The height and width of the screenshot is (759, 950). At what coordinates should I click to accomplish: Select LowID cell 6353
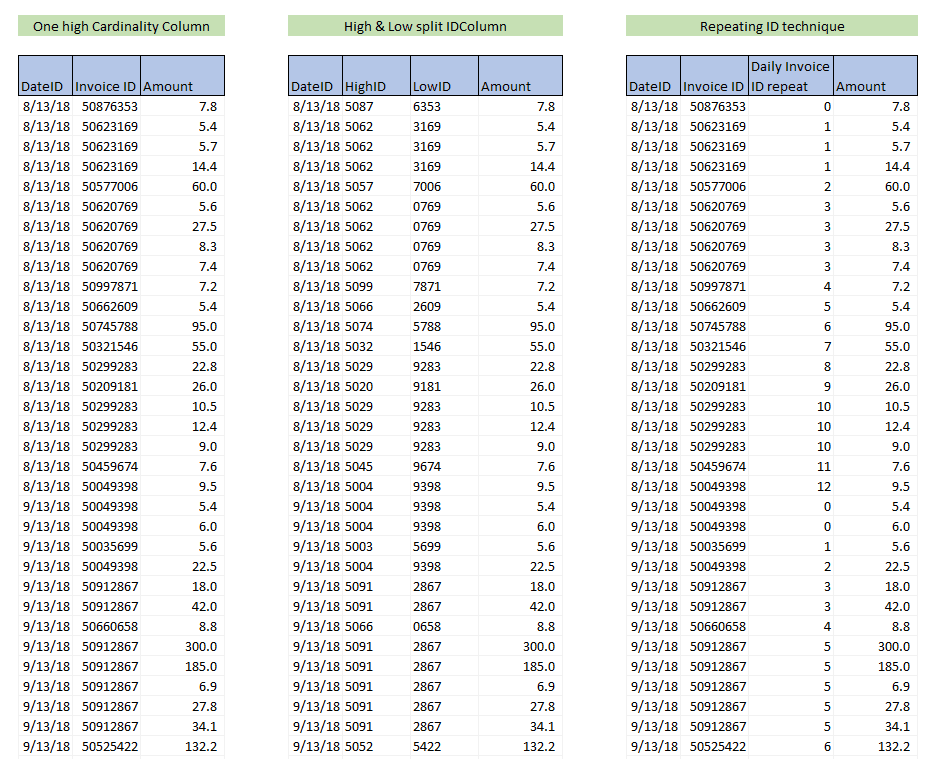tap(444, 107)
